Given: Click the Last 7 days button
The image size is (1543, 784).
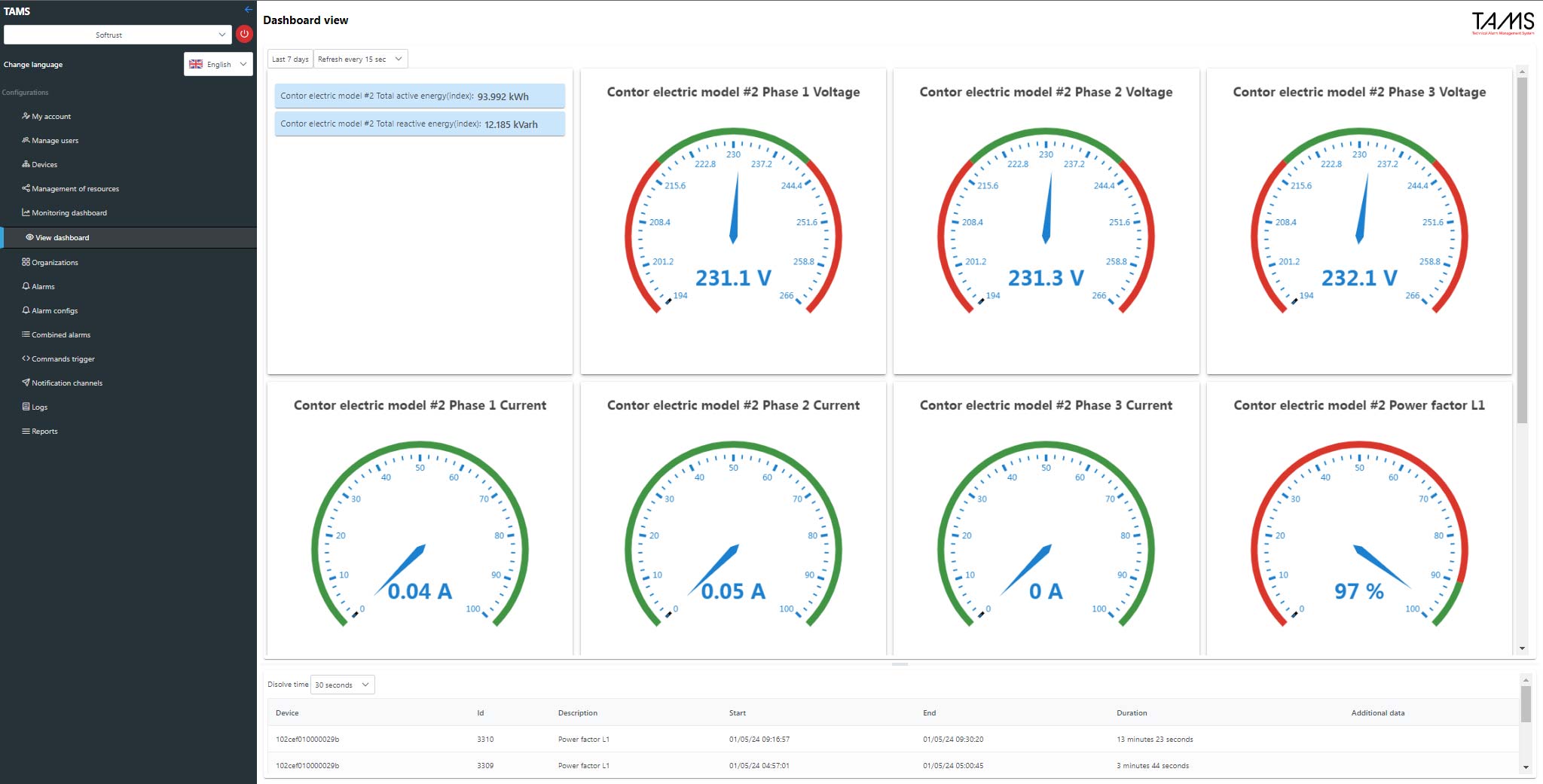Looking at the screenshot, I should [290, 59].
